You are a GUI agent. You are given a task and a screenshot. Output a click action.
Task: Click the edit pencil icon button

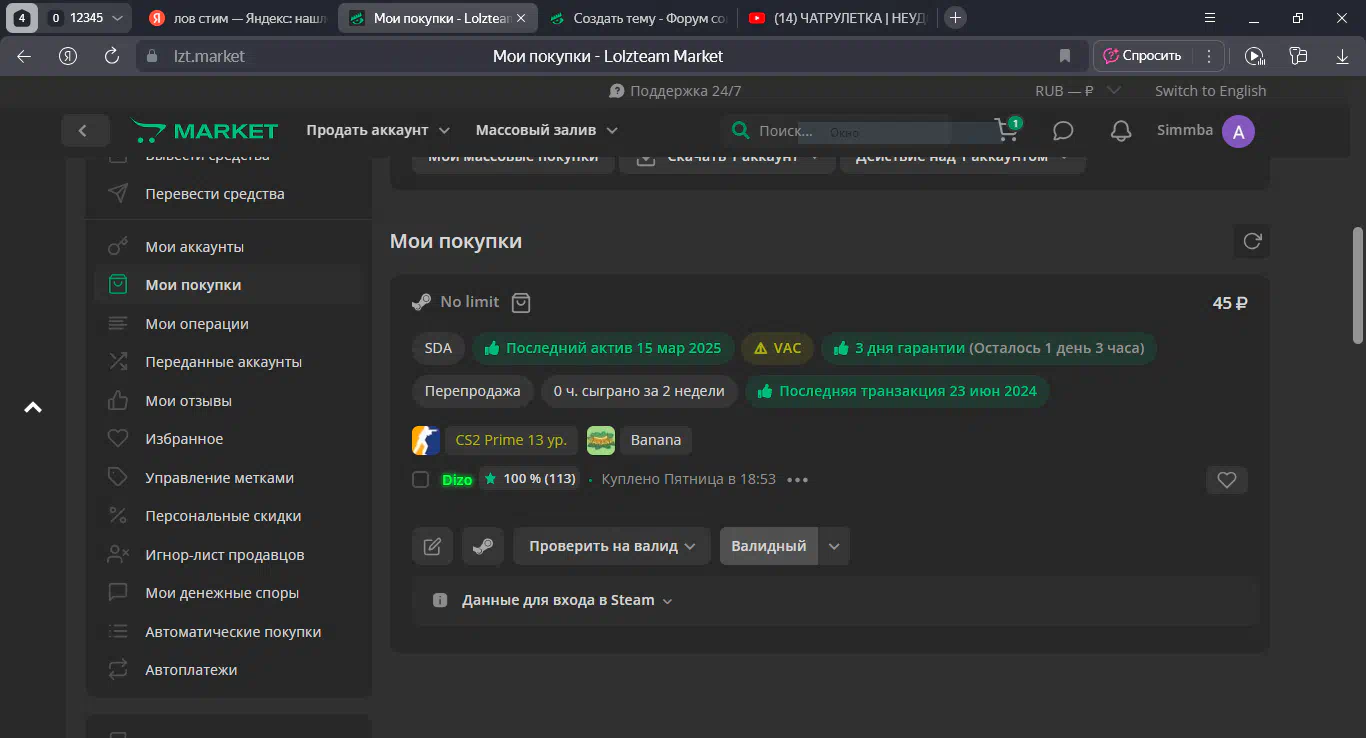pyautogui.click(x=432, y=546)
